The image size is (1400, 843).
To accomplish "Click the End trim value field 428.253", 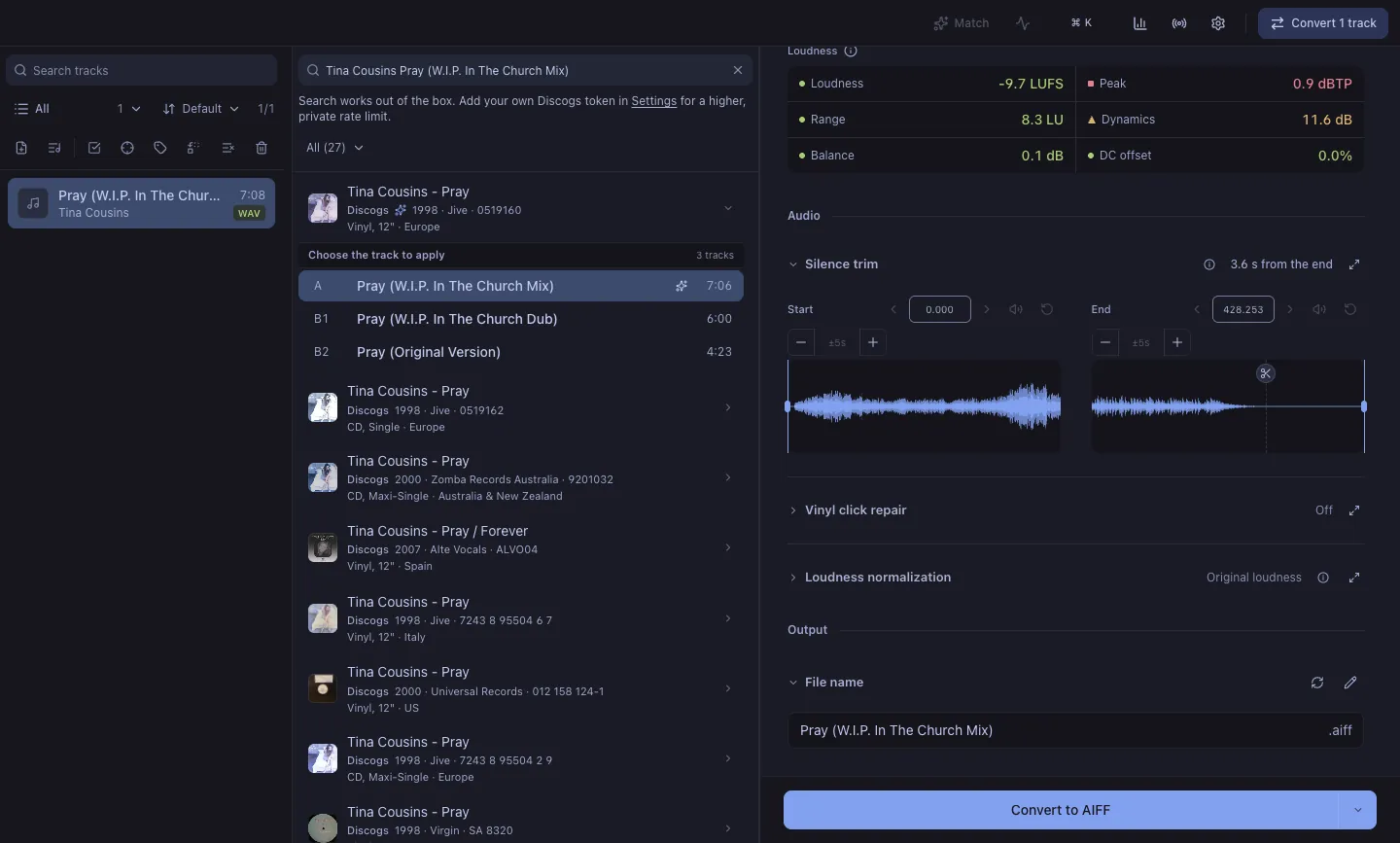I will click(1243, 309).
